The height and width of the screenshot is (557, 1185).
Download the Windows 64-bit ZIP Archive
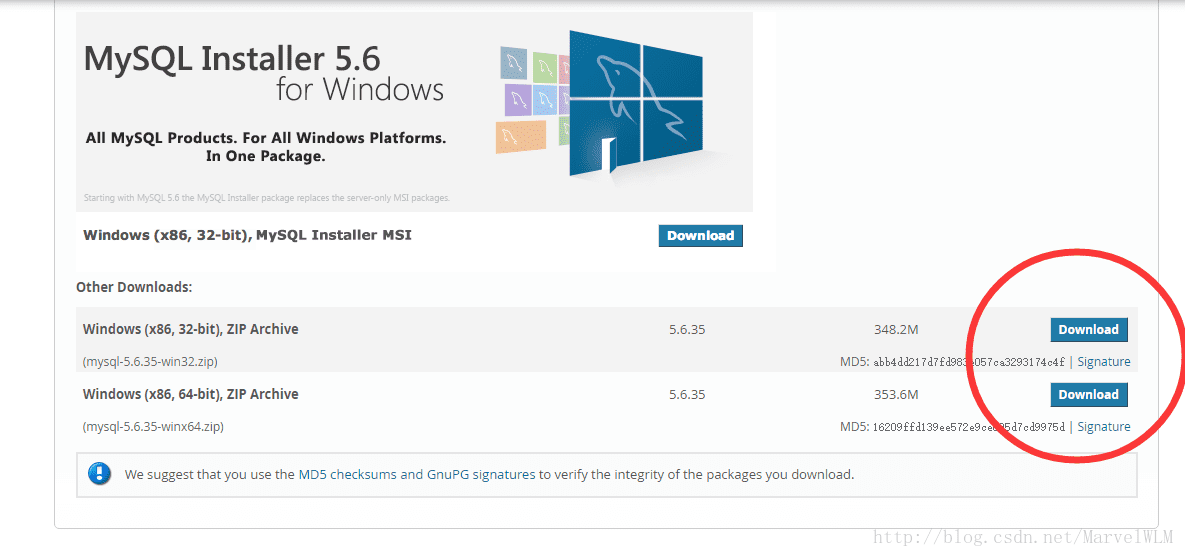point(1088,395)
